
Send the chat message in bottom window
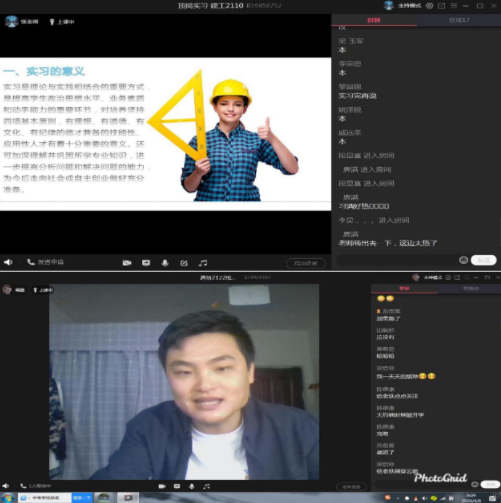pyautogui.click(x=490, y=484)
